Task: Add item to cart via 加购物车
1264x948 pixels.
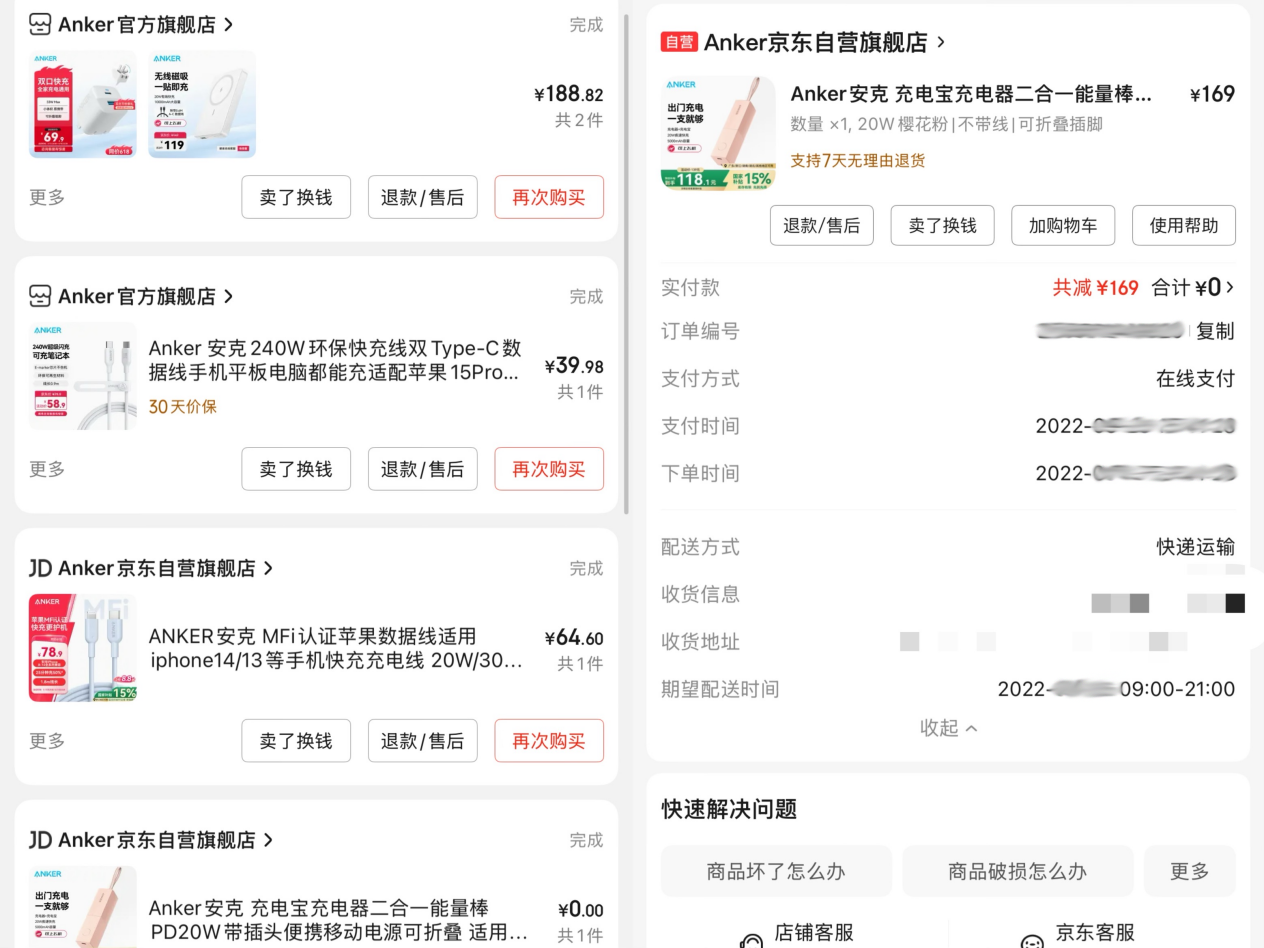Action: (x=1063, y=225)
